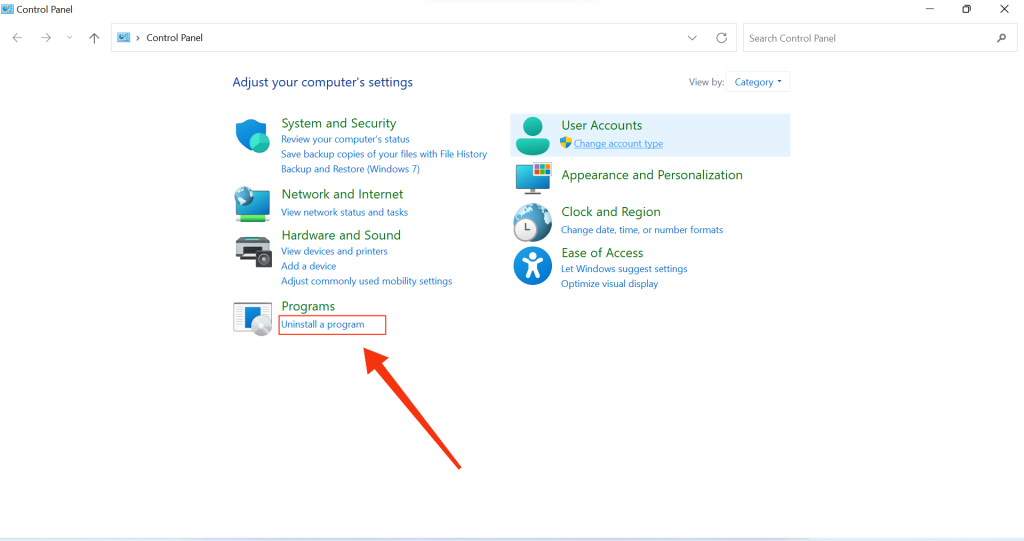Click the shield icon beside Change account type
The height and width of the screenshot is (541, 1024).
click(x=566, y=143)
